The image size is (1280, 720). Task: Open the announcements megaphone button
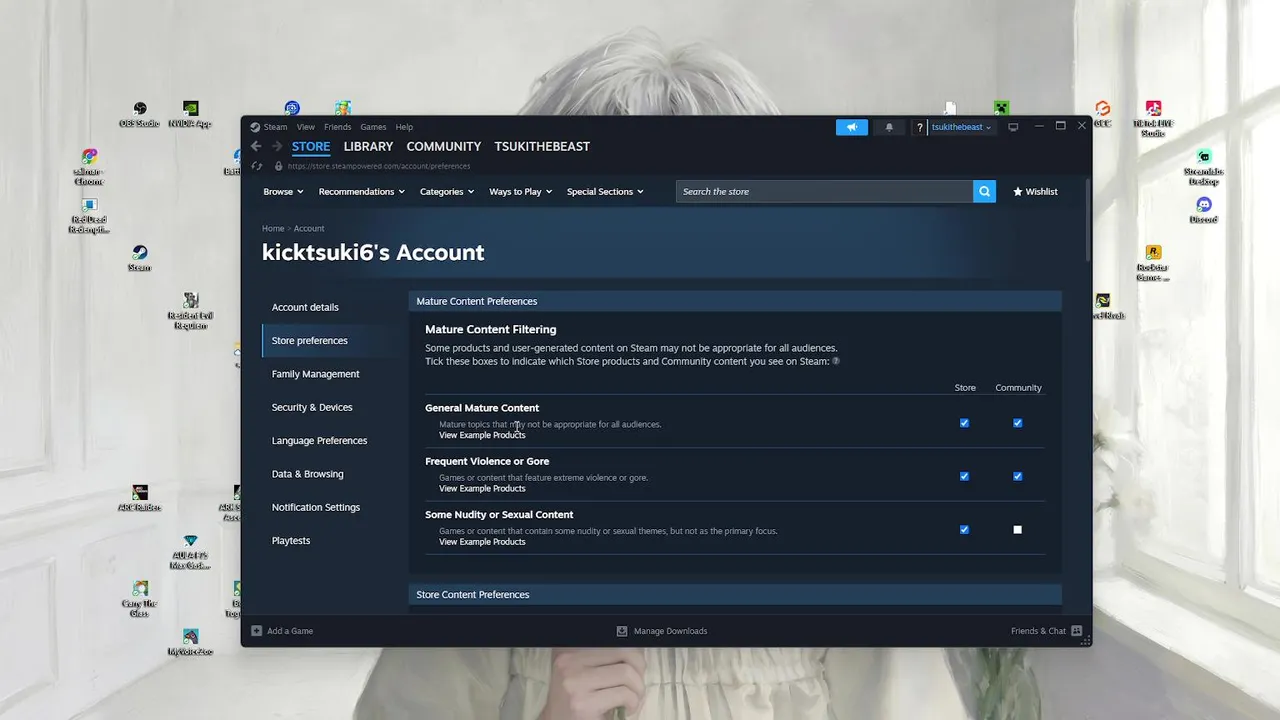coord(852,127)
